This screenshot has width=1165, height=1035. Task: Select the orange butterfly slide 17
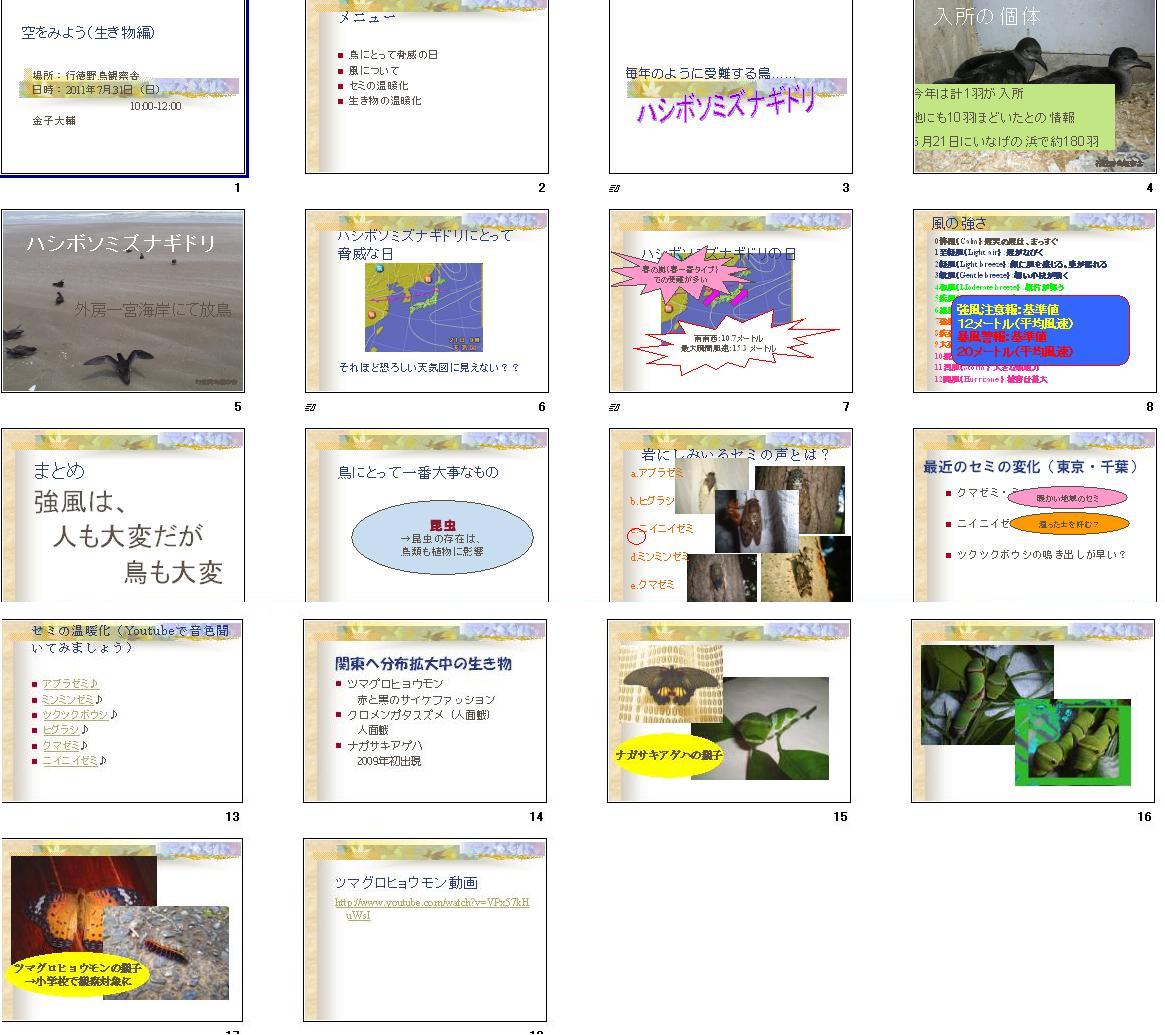coord(122,930)
